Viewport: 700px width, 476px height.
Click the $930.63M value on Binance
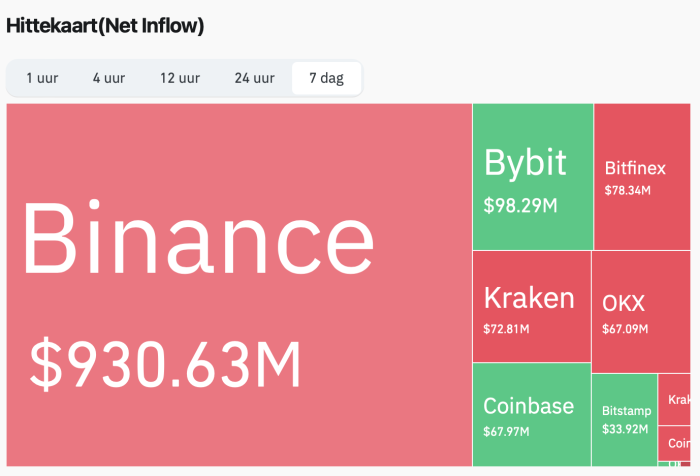(x=165, y=365)
